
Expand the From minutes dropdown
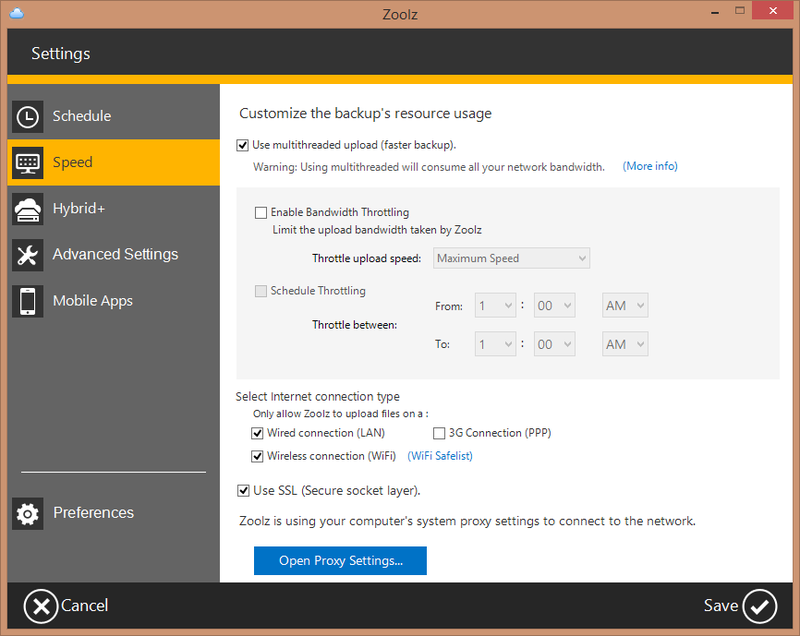point(555,306)
